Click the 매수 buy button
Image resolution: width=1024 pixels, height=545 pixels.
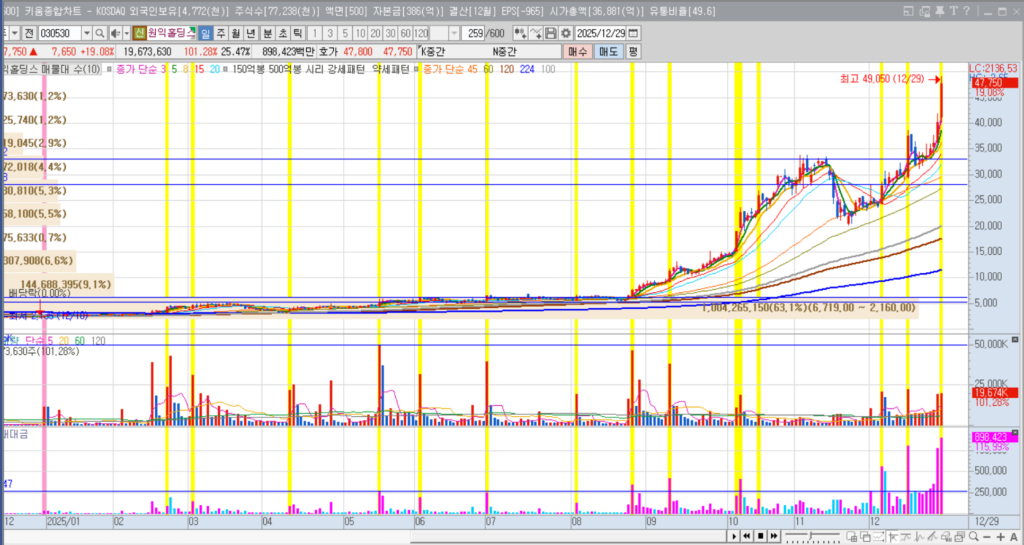point(578,51)
